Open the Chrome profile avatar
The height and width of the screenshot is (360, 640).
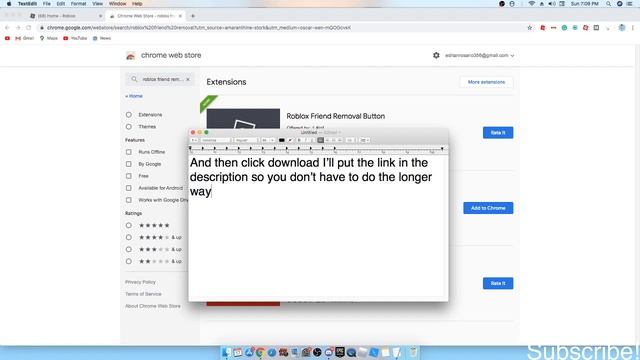pyautogui.click(x=622, y=28)
